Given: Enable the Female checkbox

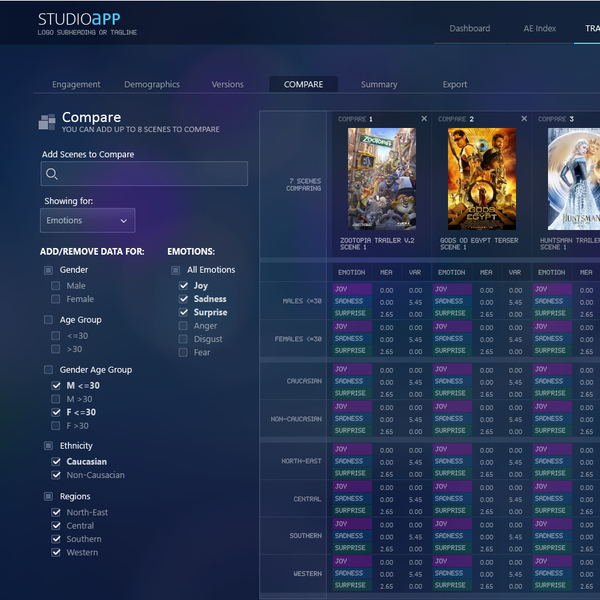Looking at the screenshot, I should (x=55, y=299).
